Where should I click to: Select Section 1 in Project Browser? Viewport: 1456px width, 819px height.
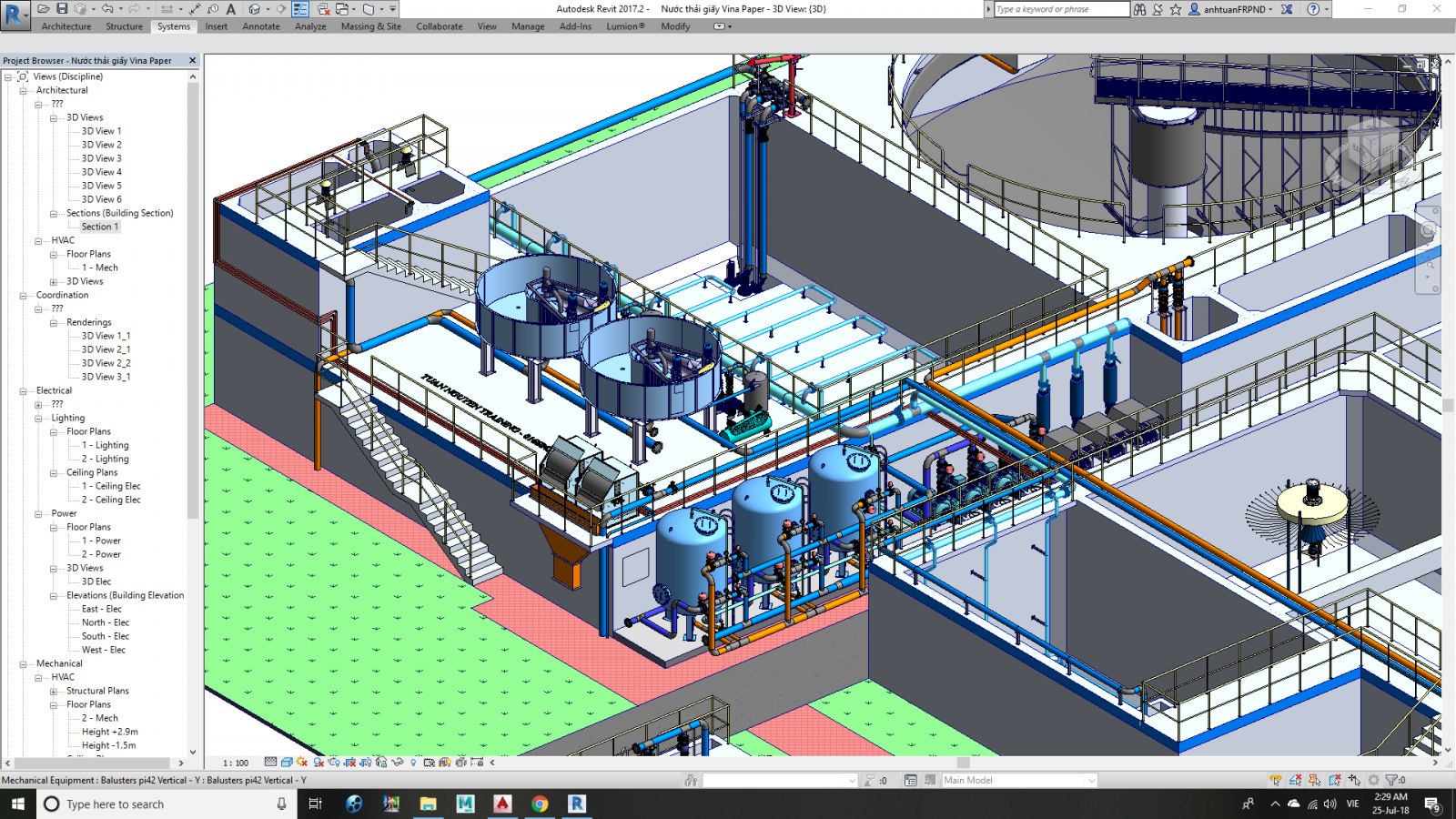click(99, 227)
